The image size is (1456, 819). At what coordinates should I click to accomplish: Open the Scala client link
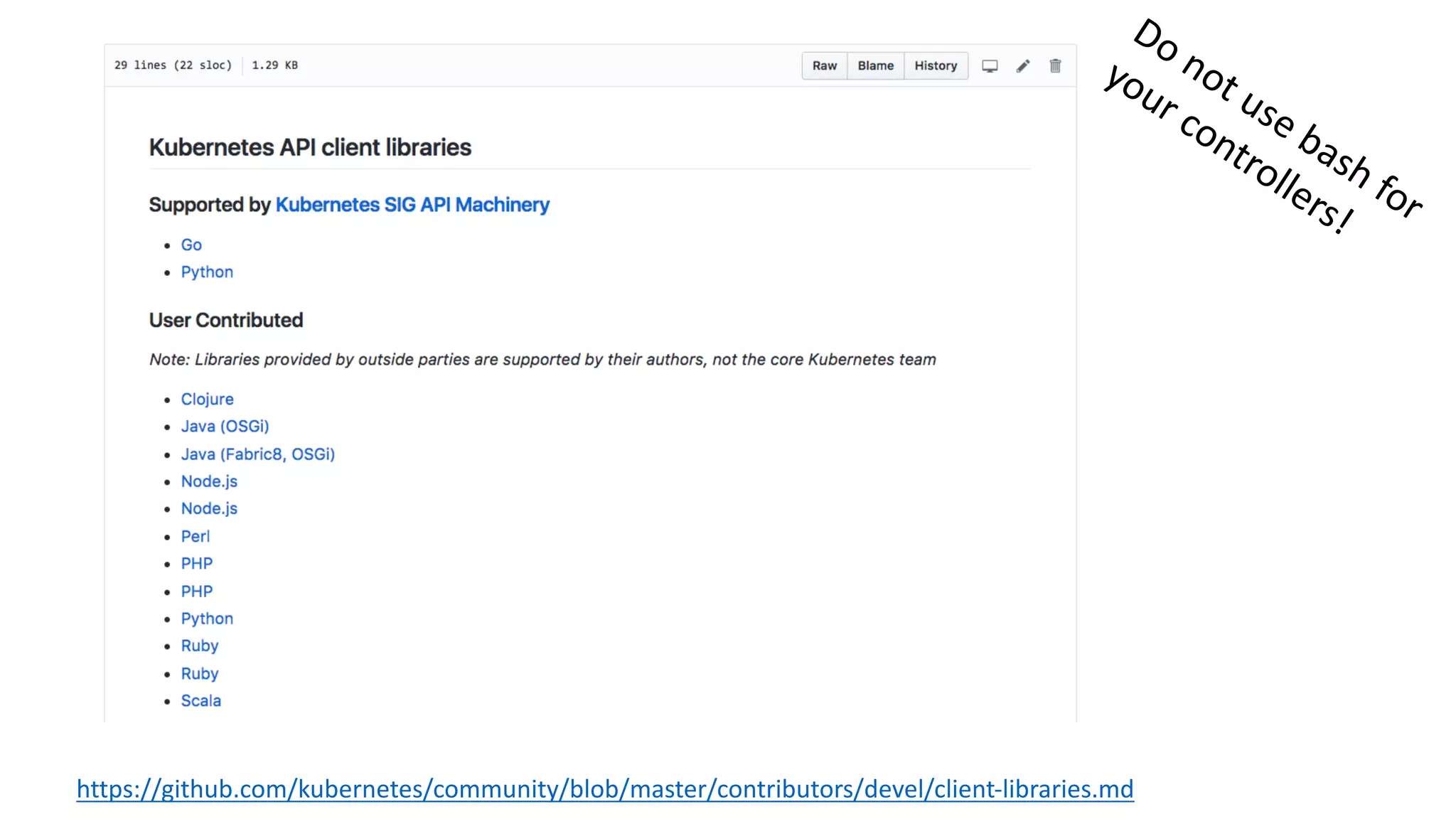click(201, 701)
